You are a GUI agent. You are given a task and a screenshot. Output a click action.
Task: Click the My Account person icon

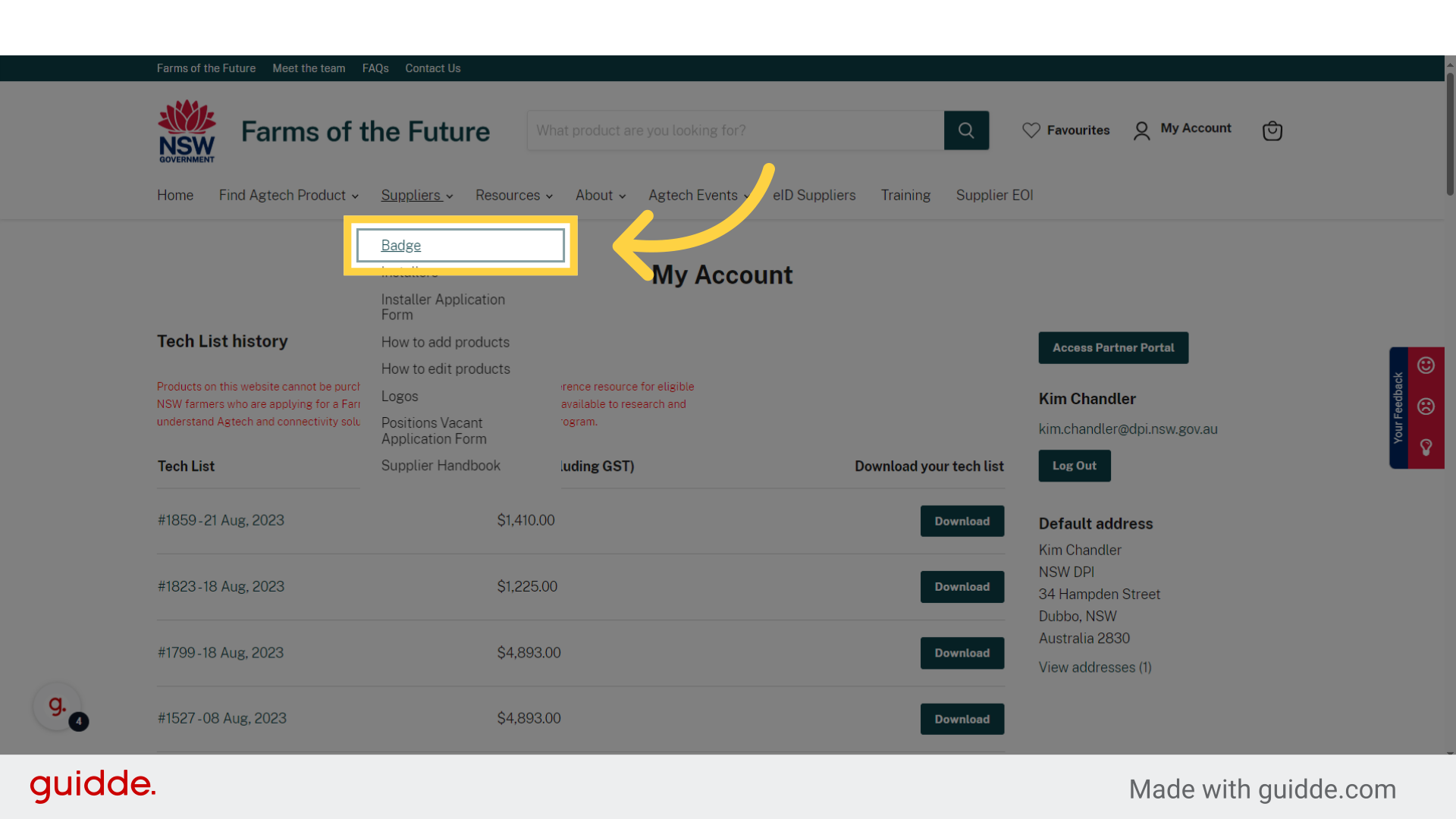pyautogui.click(x=1141, y=130)
